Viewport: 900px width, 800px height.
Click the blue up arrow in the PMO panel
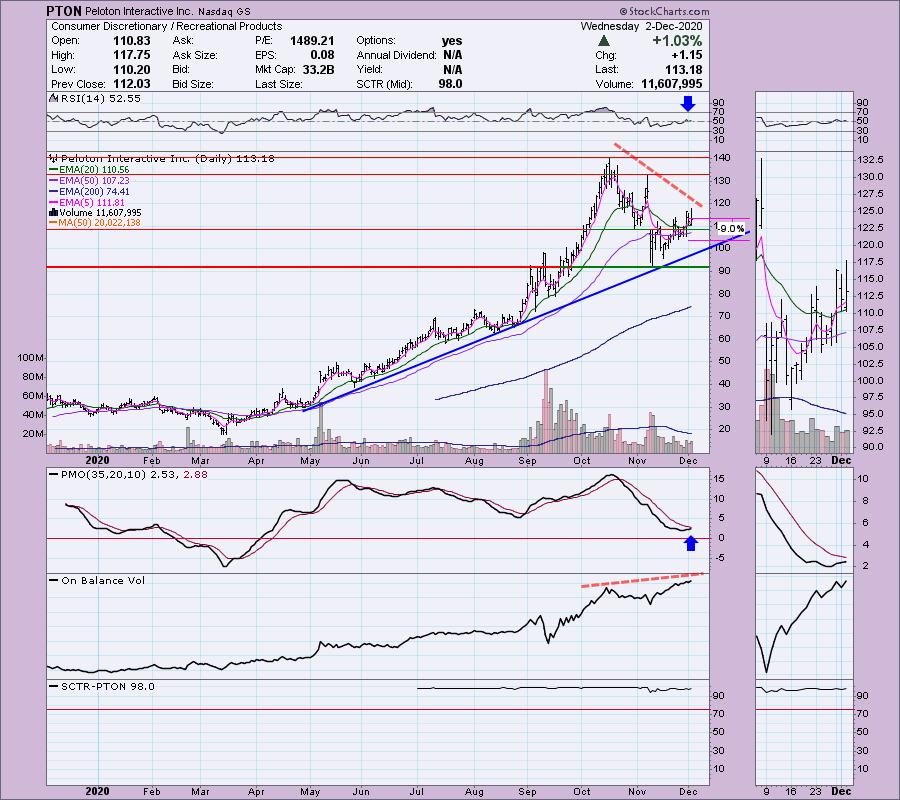coord(691,543)
